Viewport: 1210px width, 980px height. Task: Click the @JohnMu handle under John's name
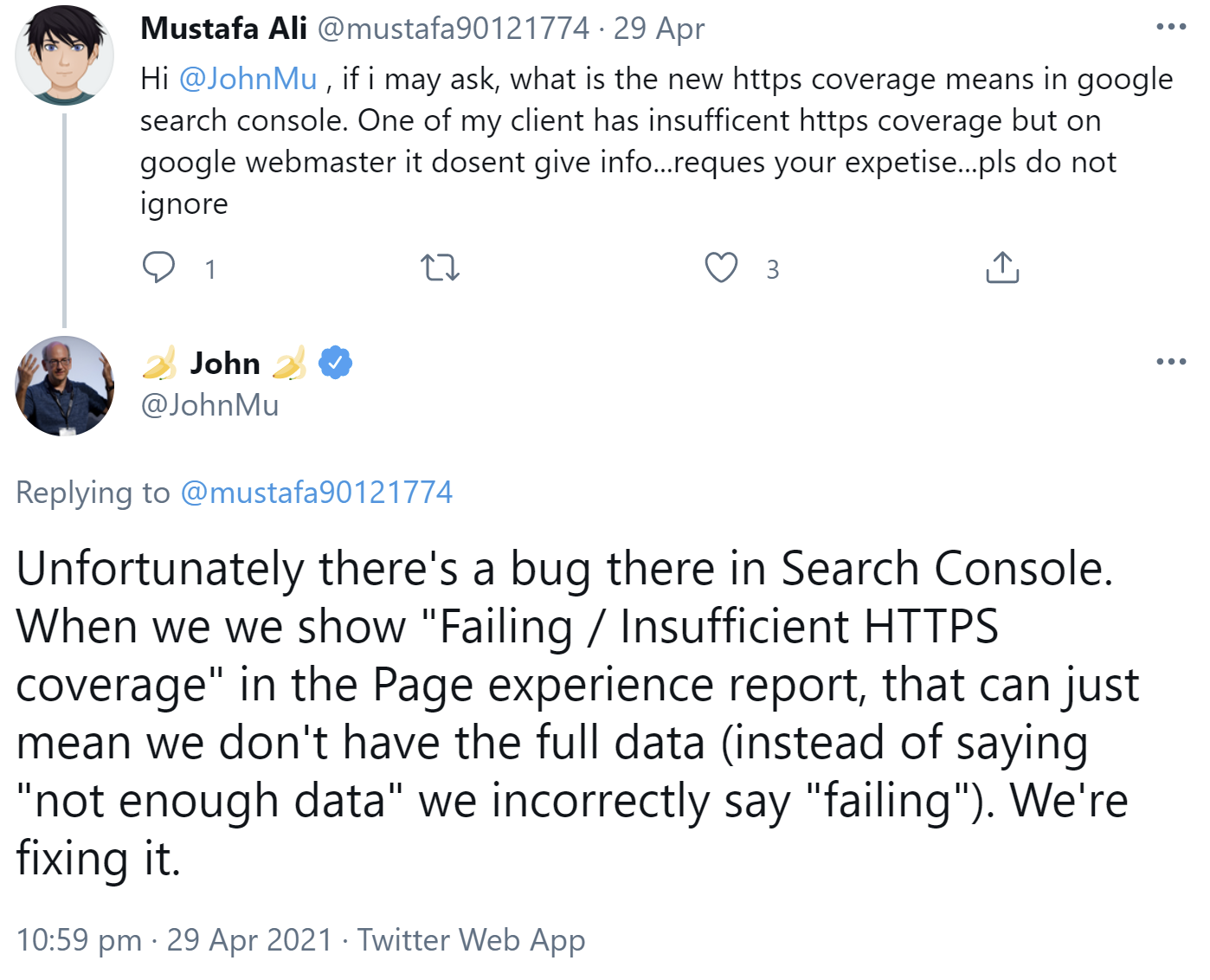pyautogui.click(x=209, y=405)
